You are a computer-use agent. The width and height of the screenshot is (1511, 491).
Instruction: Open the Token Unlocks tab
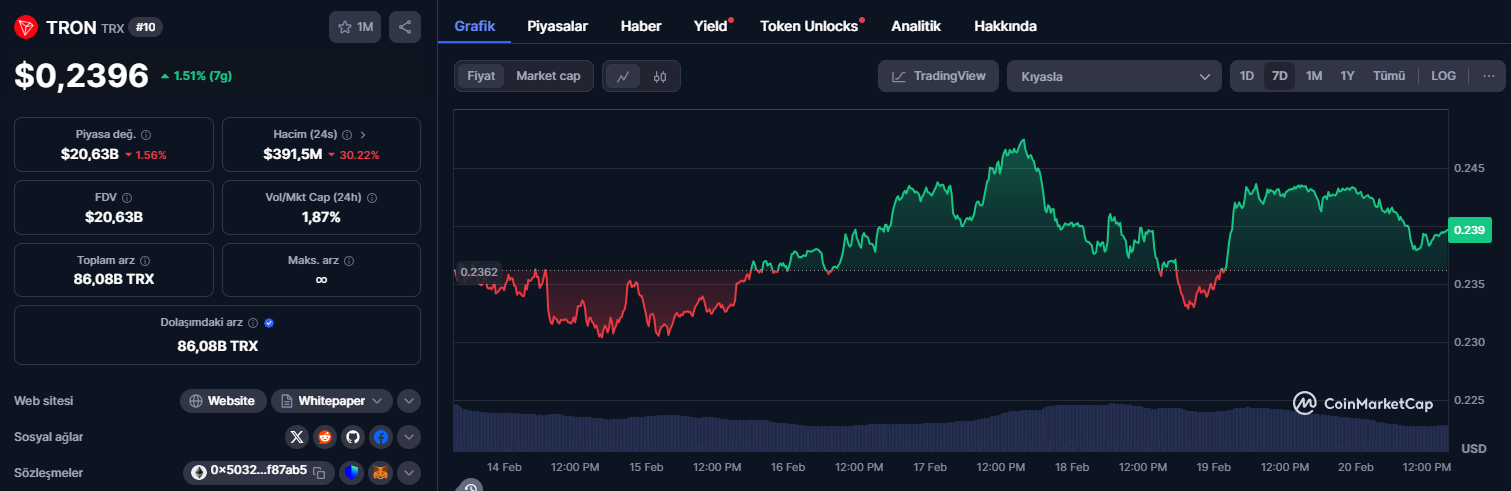click(x=809, y=26)
